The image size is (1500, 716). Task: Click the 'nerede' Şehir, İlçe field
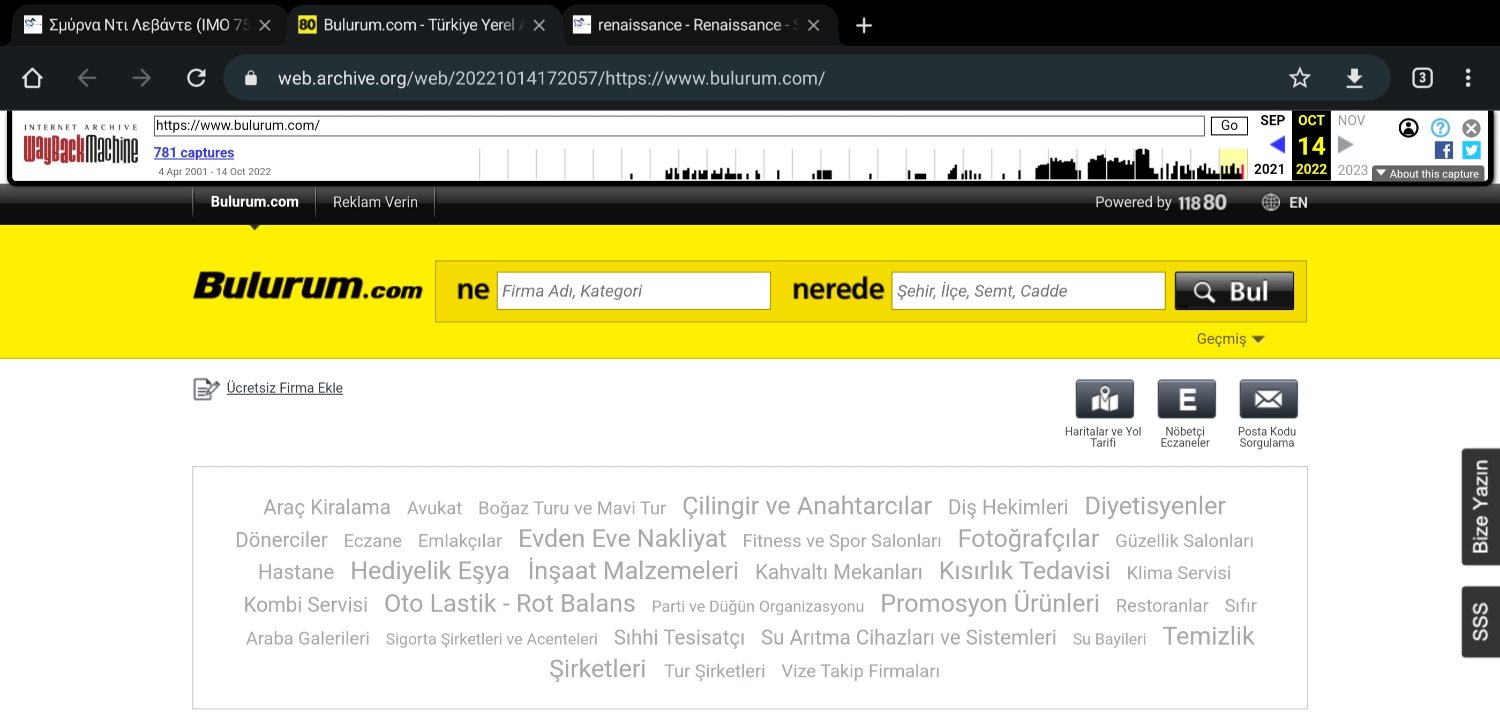click(1028, 291)
